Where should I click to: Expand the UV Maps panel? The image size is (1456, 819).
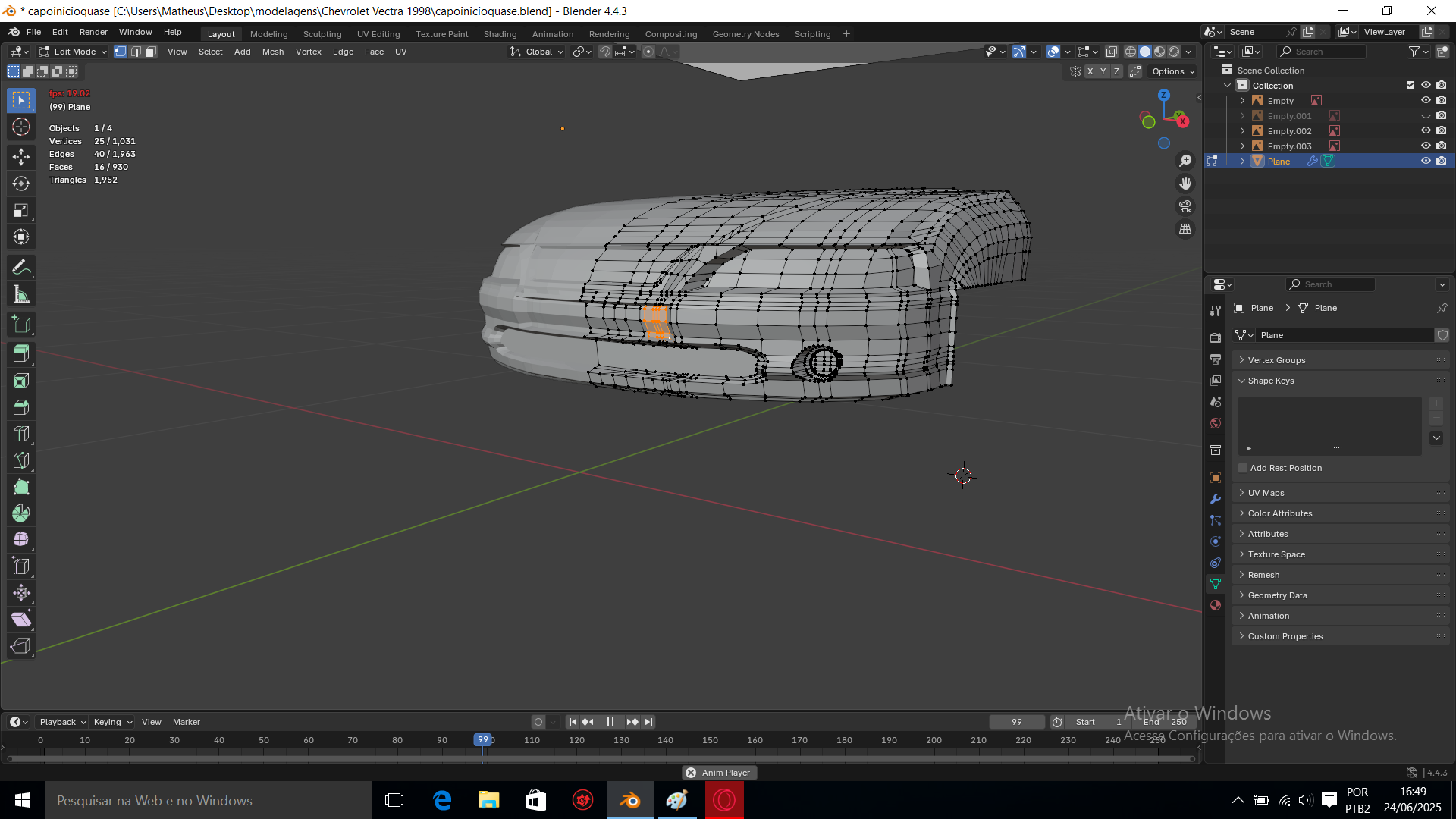coord(1266,493)
